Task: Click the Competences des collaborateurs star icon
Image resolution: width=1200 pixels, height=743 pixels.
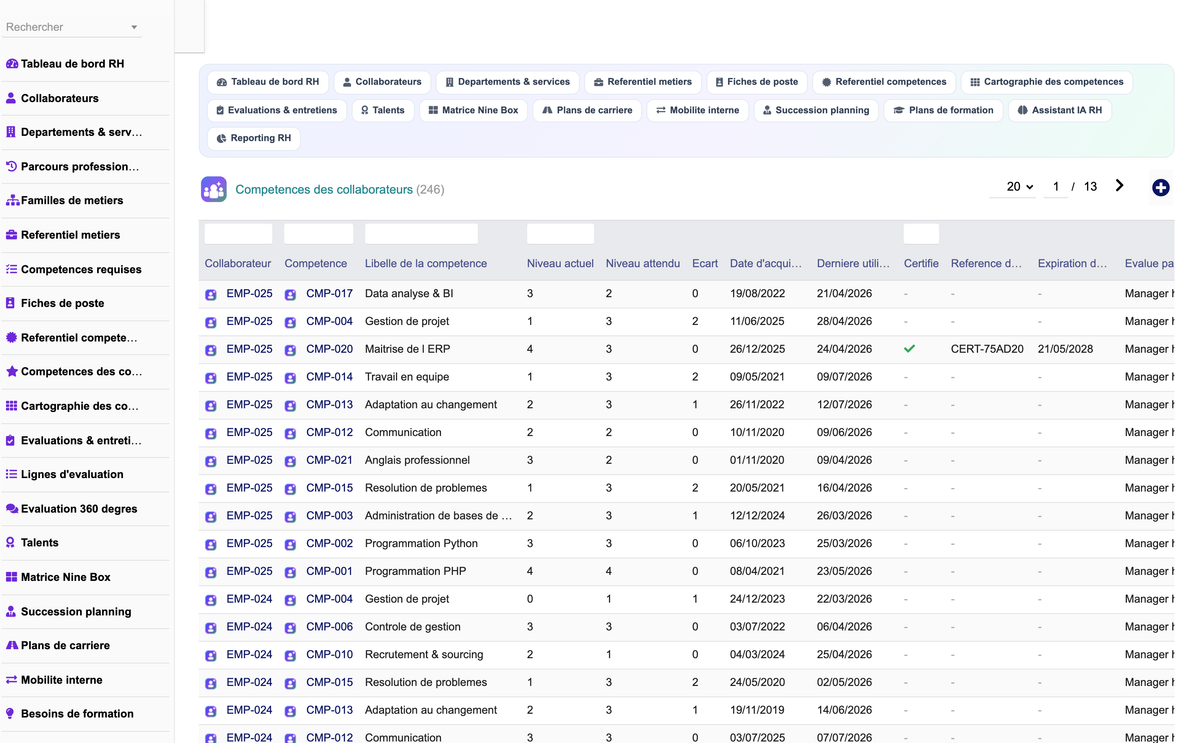Action: coord(11,371)
